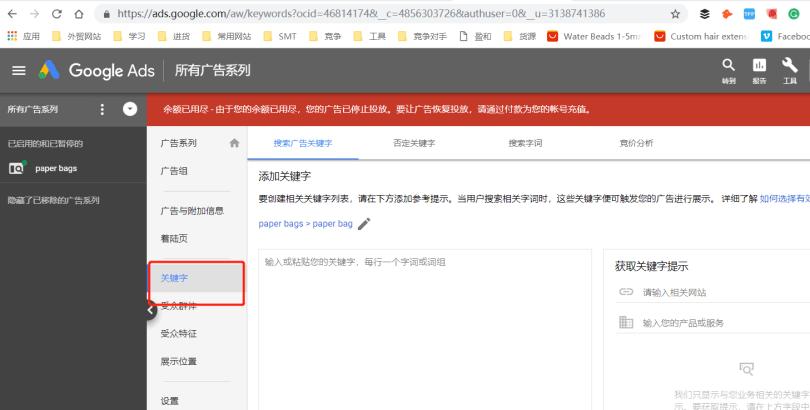
Task: Open the orange browser extension icon
Action: pos(727,14)
